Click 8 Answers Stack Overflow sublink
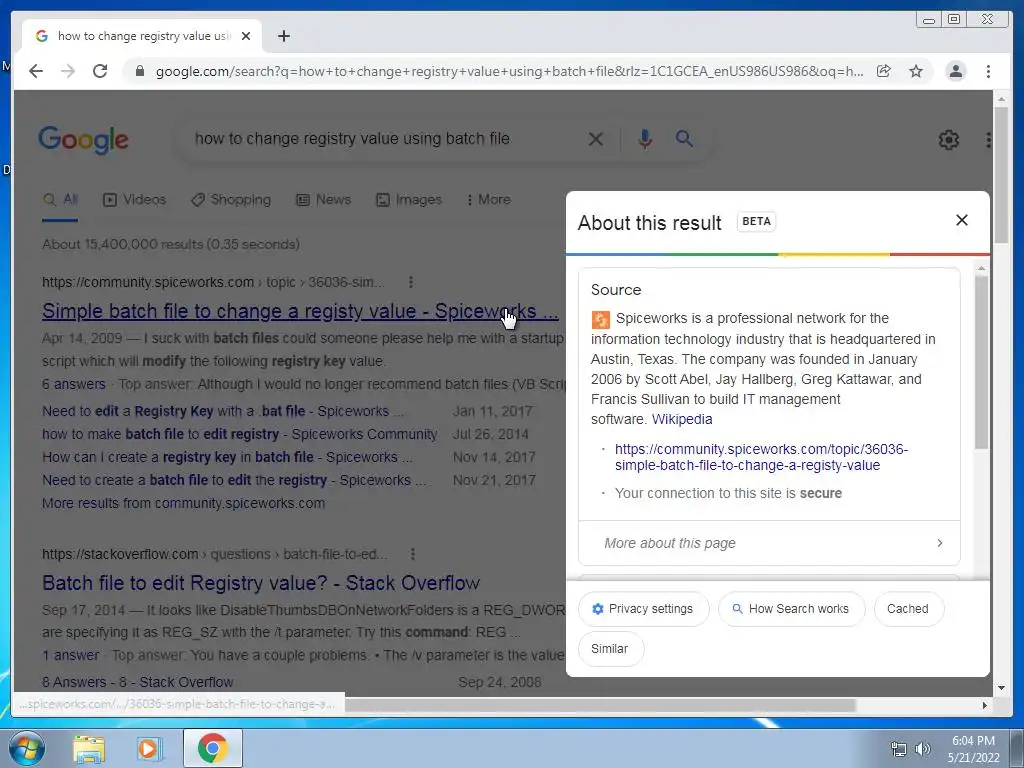The width and height of the screenshot is (1024, 768). click(x=138, y=682)
